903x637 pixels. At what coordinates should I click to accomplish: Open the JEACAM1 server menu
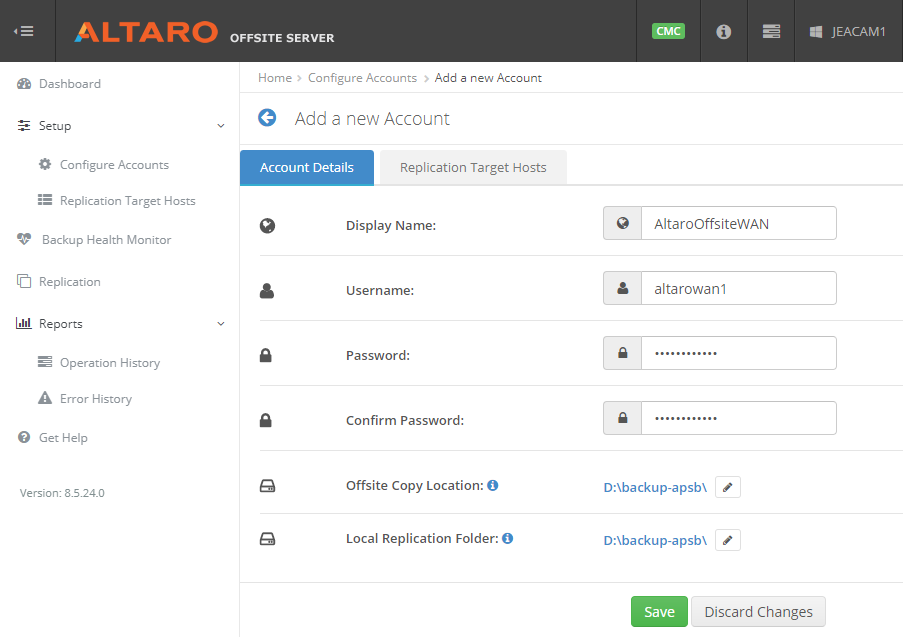848,32
